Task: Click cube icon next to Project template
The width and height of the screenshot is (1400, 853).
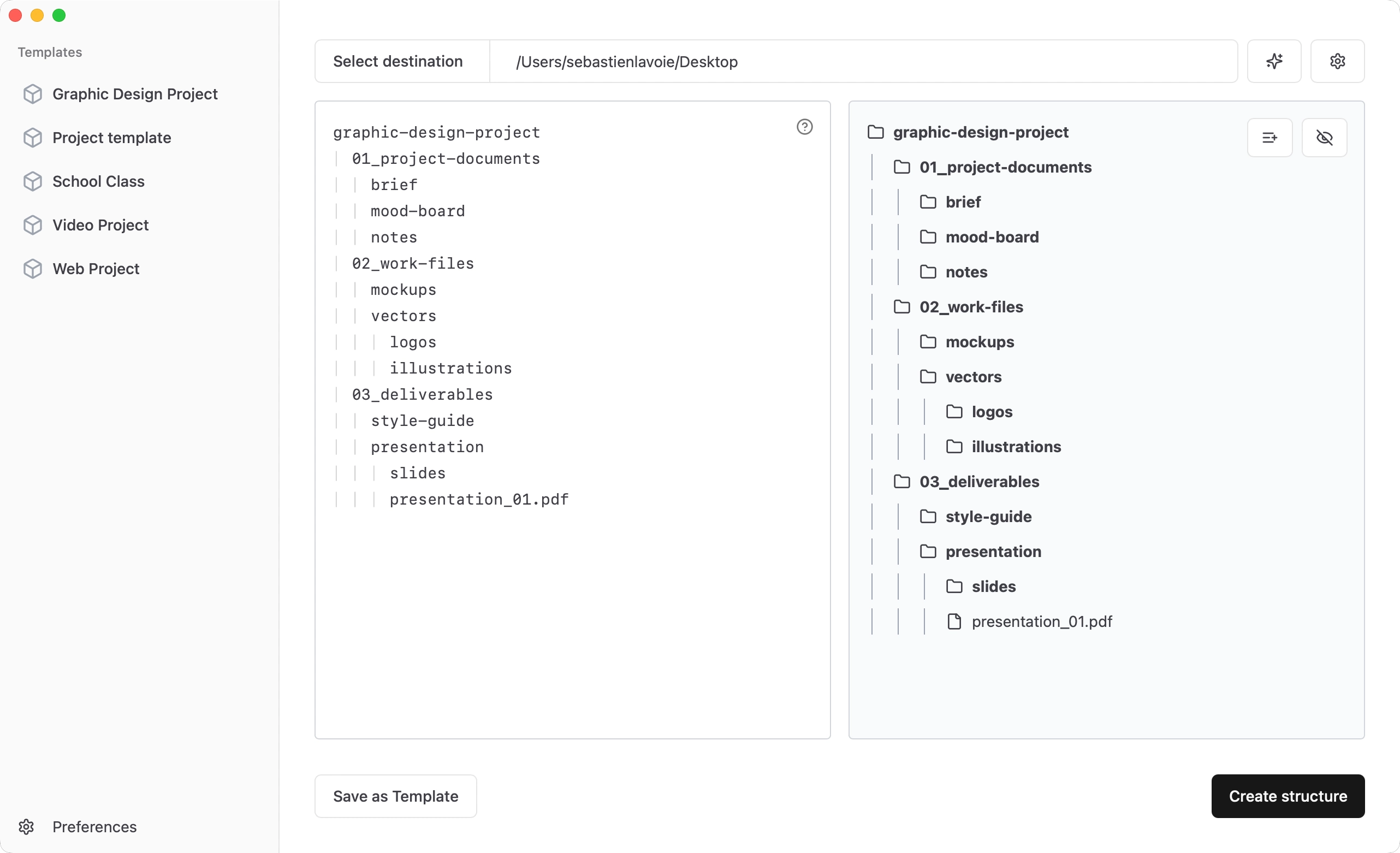Action: tap(33, 138)
